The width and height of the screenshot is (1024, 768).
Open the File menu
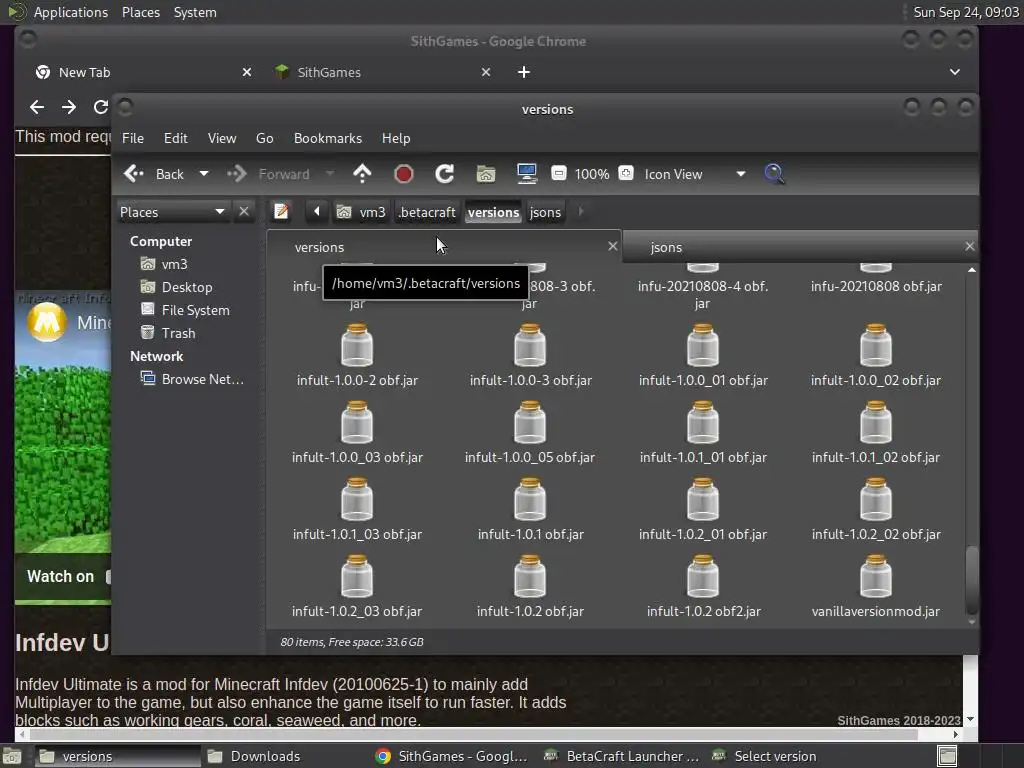tap(133, 138)
